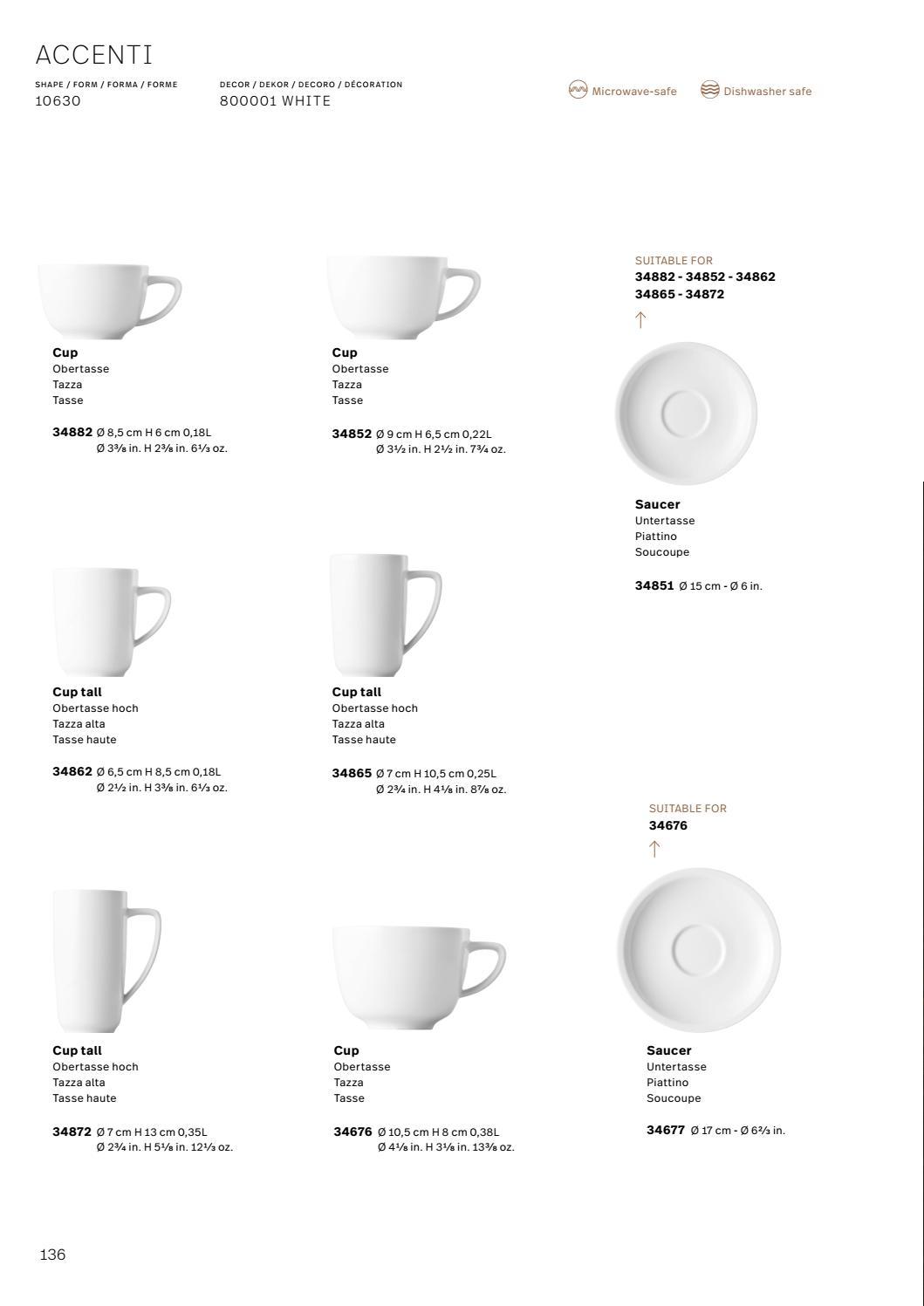This screenshot has width=924, height=1306.
Task: Click article number 34676 under cup
Action: (x=352, y=1132)
